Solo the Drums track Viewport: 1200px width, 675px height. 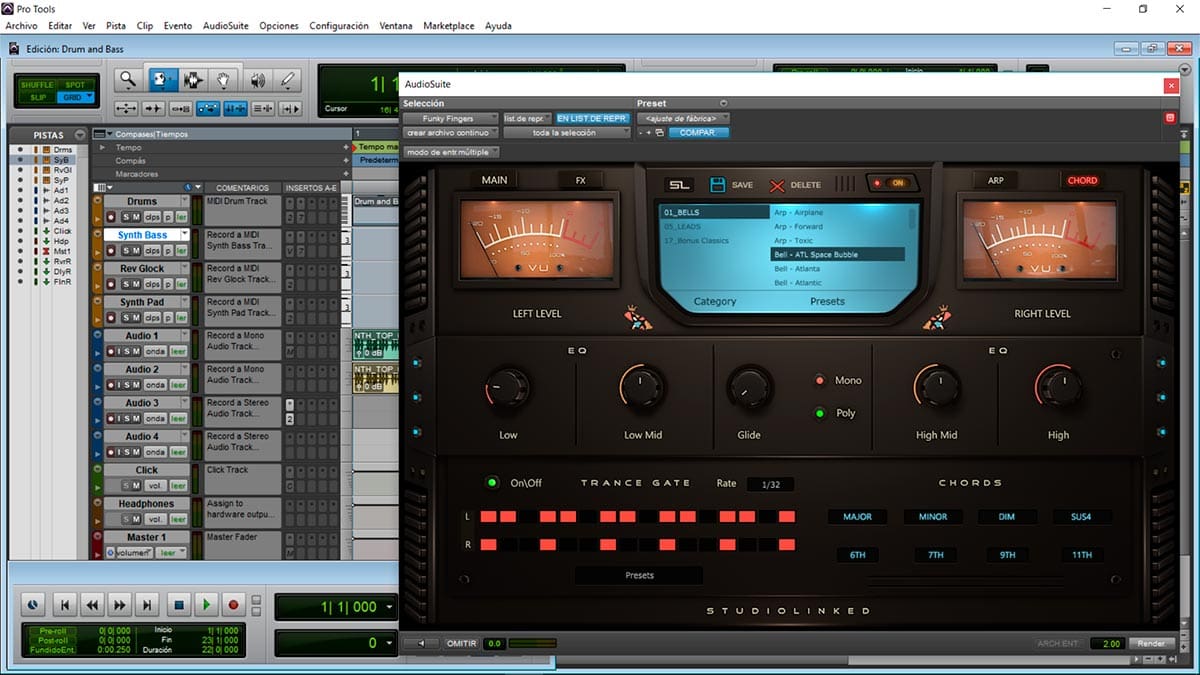[127, 217]
